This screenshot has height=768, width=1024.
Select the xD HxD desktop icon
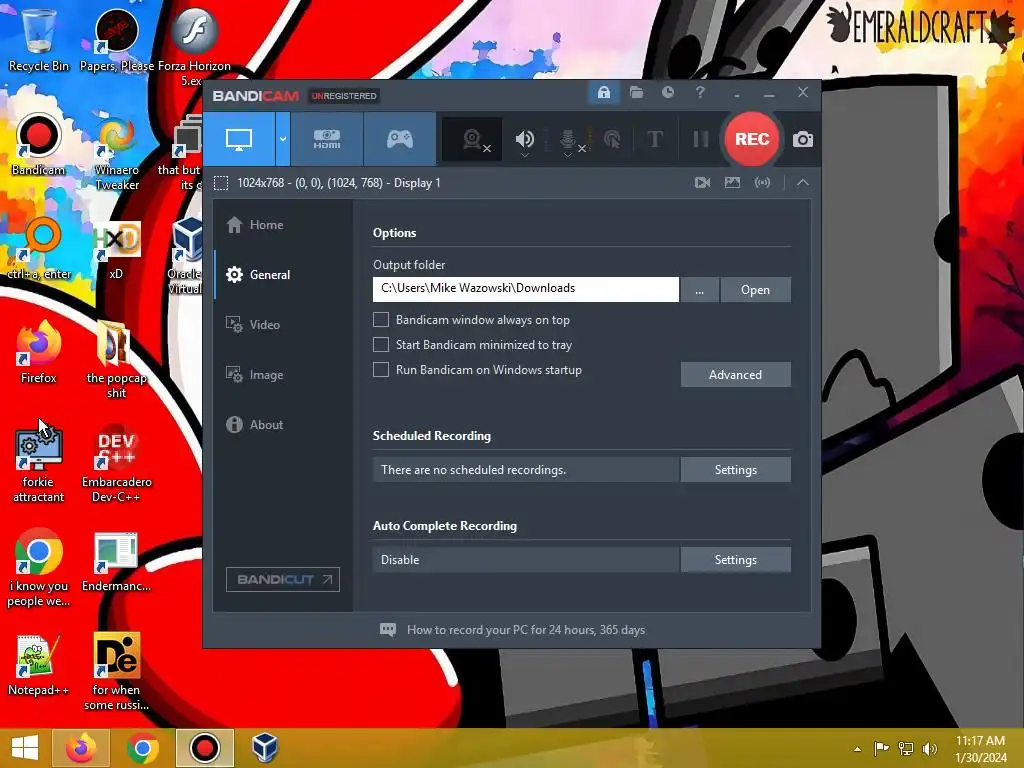116,249
